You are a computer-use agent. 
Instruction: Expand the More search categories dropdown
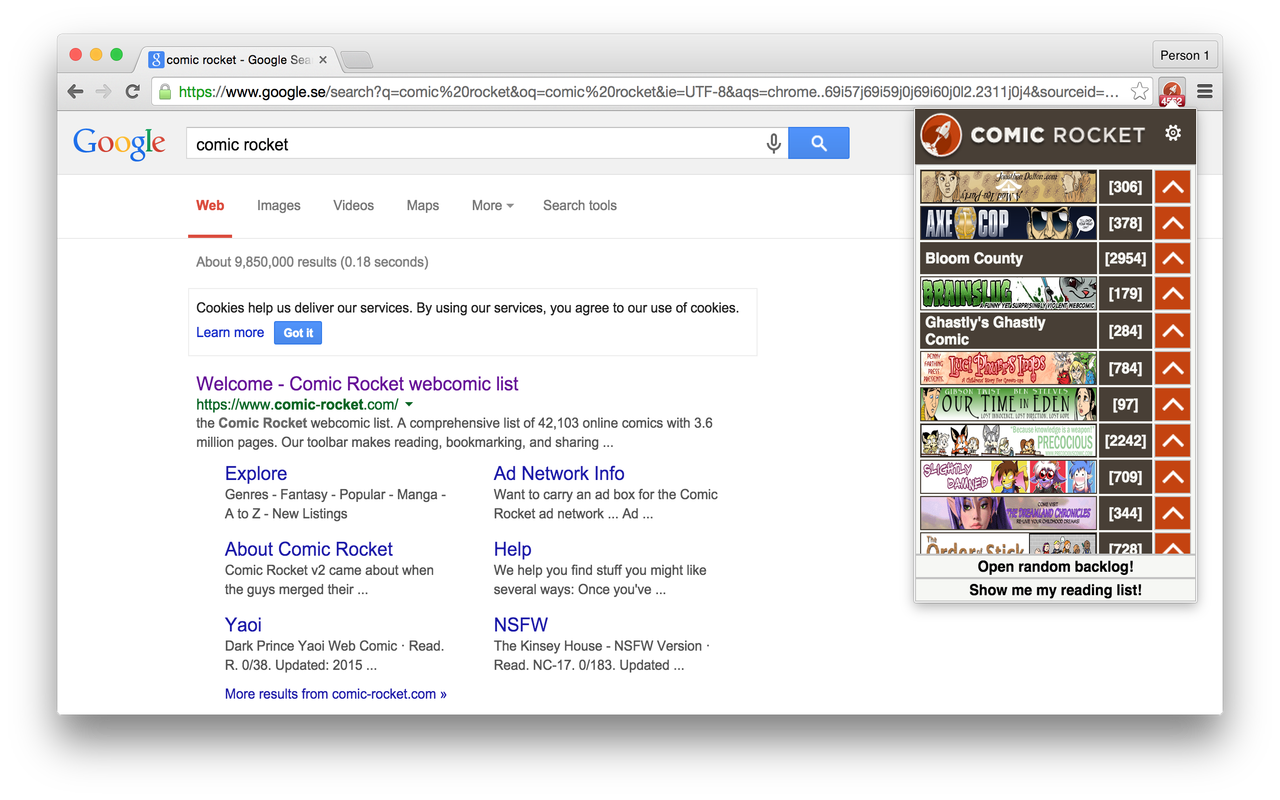pyautogui.click(x=492, y=206)
